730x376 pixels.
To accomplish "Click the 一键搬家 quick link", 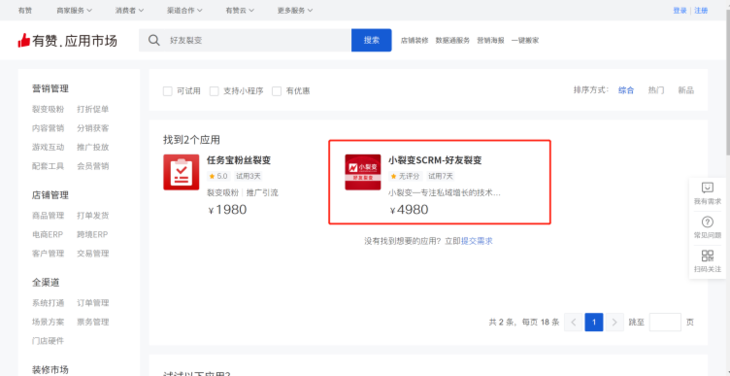I will point(525,40).
